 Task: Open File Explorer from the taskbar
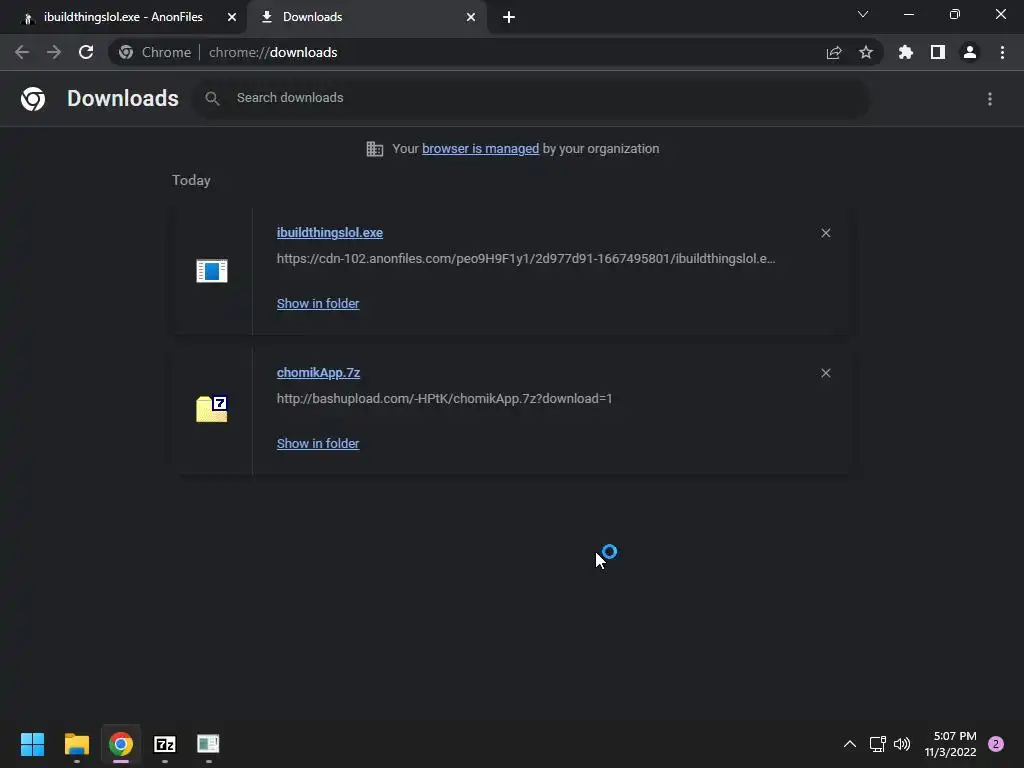tap(76, 744)
